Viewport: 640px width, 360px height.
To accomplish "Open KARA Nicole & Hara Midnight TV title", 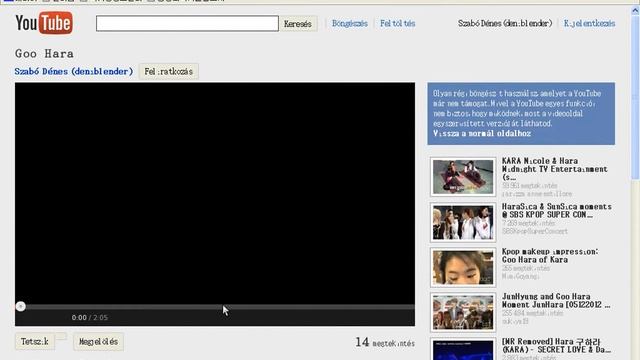I will pyautogui.click(x=555, y=169).
